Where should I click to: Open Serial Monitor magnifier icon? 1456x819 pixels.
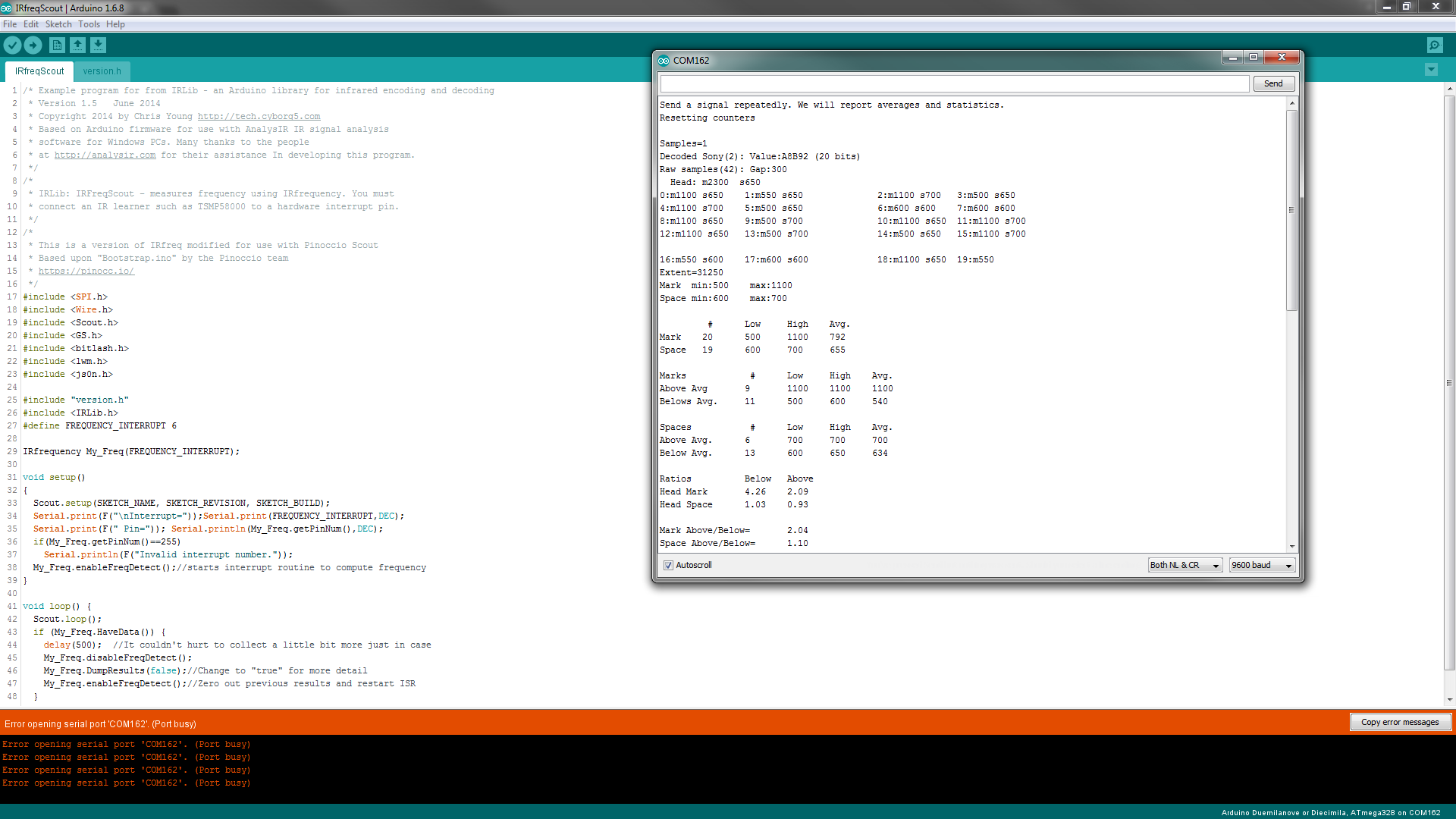click(x=1435, y=45)
